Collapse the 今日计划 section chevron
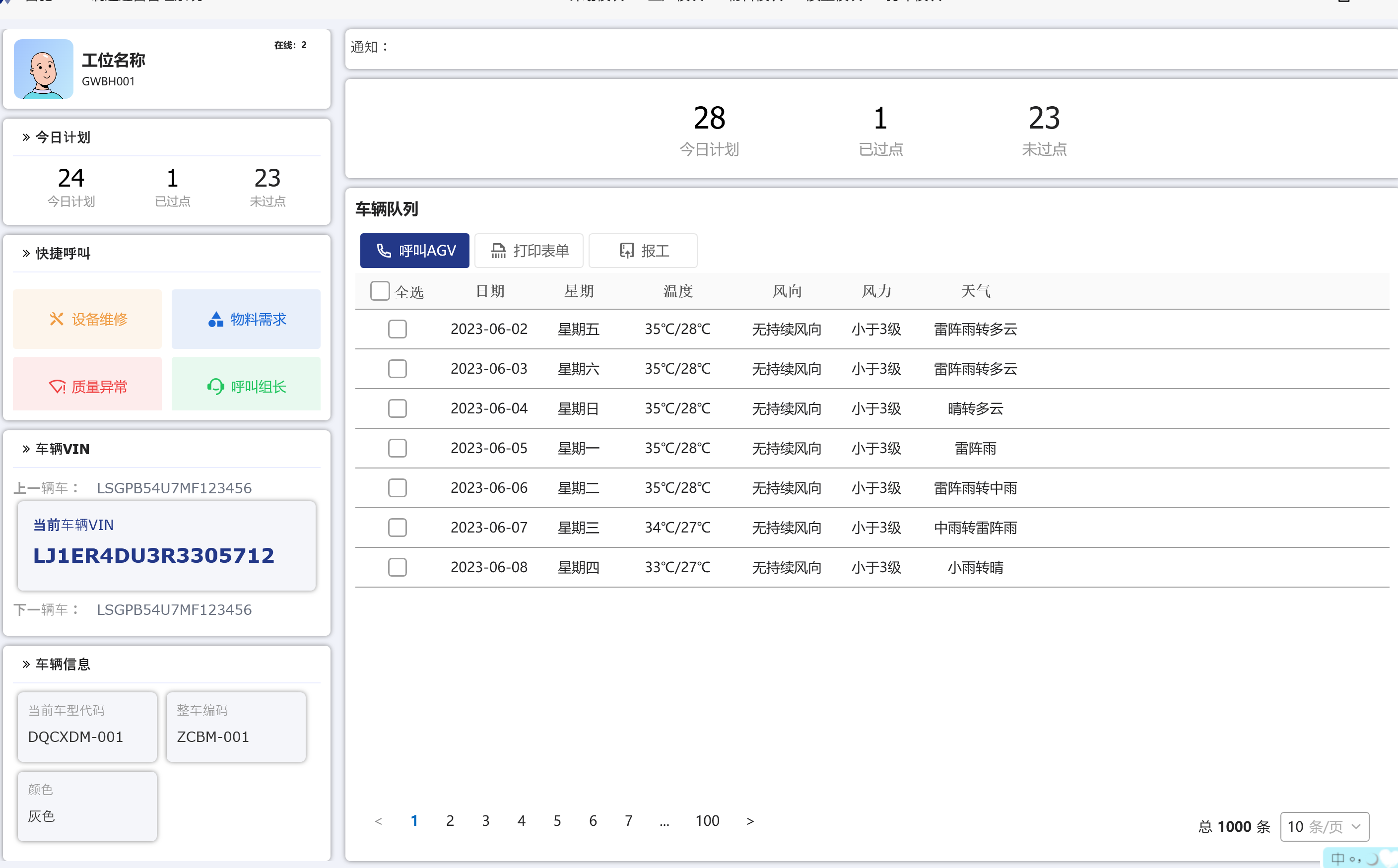Viewport: 1398px width, 868px height. (26, 137)
